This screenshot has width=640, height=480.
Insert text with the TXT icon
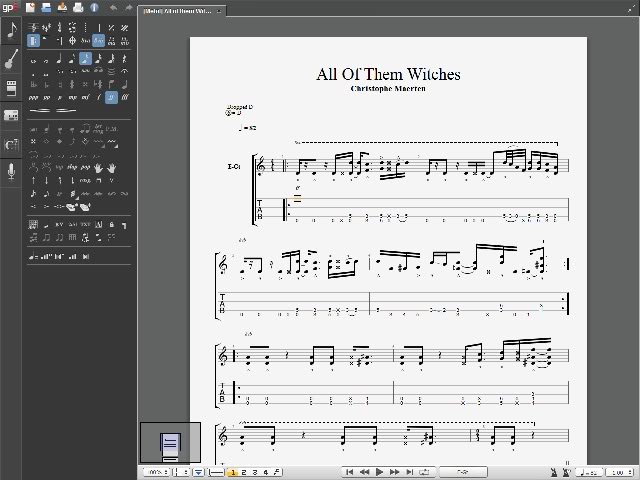85,224
